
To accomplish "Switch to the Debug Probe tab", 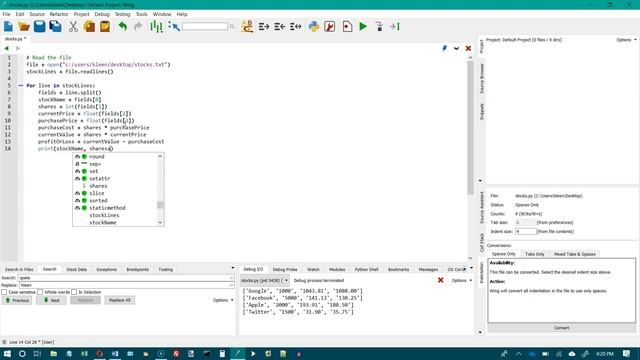I will click(285, 269).
